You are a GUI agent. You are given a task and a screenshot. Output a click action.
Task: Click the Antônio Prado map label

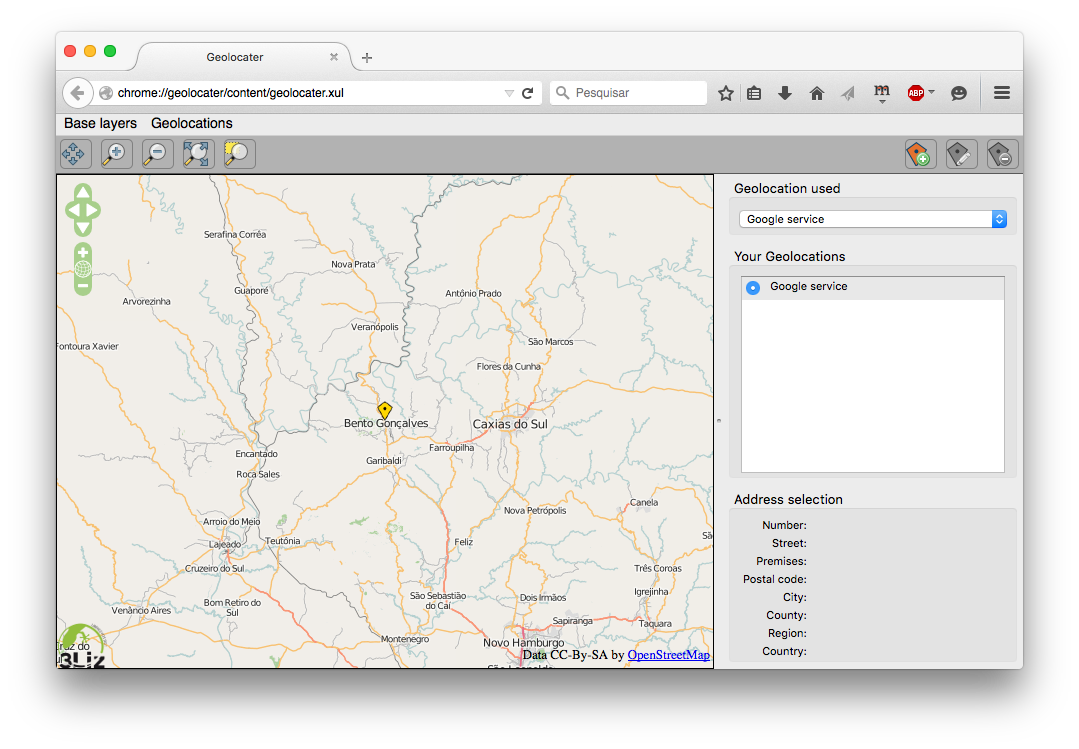[473, 293]
